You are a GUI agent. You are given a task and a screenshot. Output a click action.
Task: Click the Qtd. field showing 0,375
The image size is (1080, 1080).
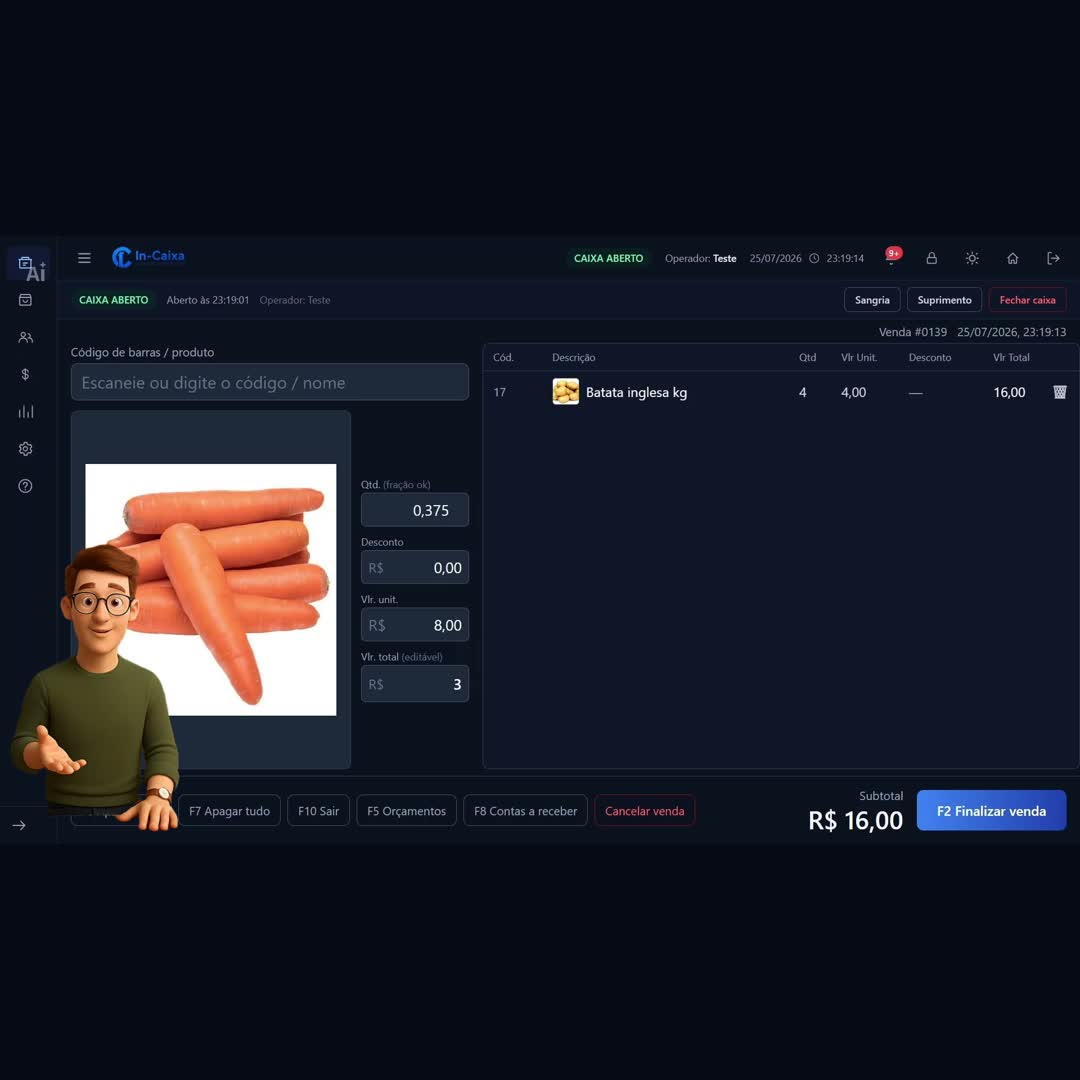(x=415, y=510)
